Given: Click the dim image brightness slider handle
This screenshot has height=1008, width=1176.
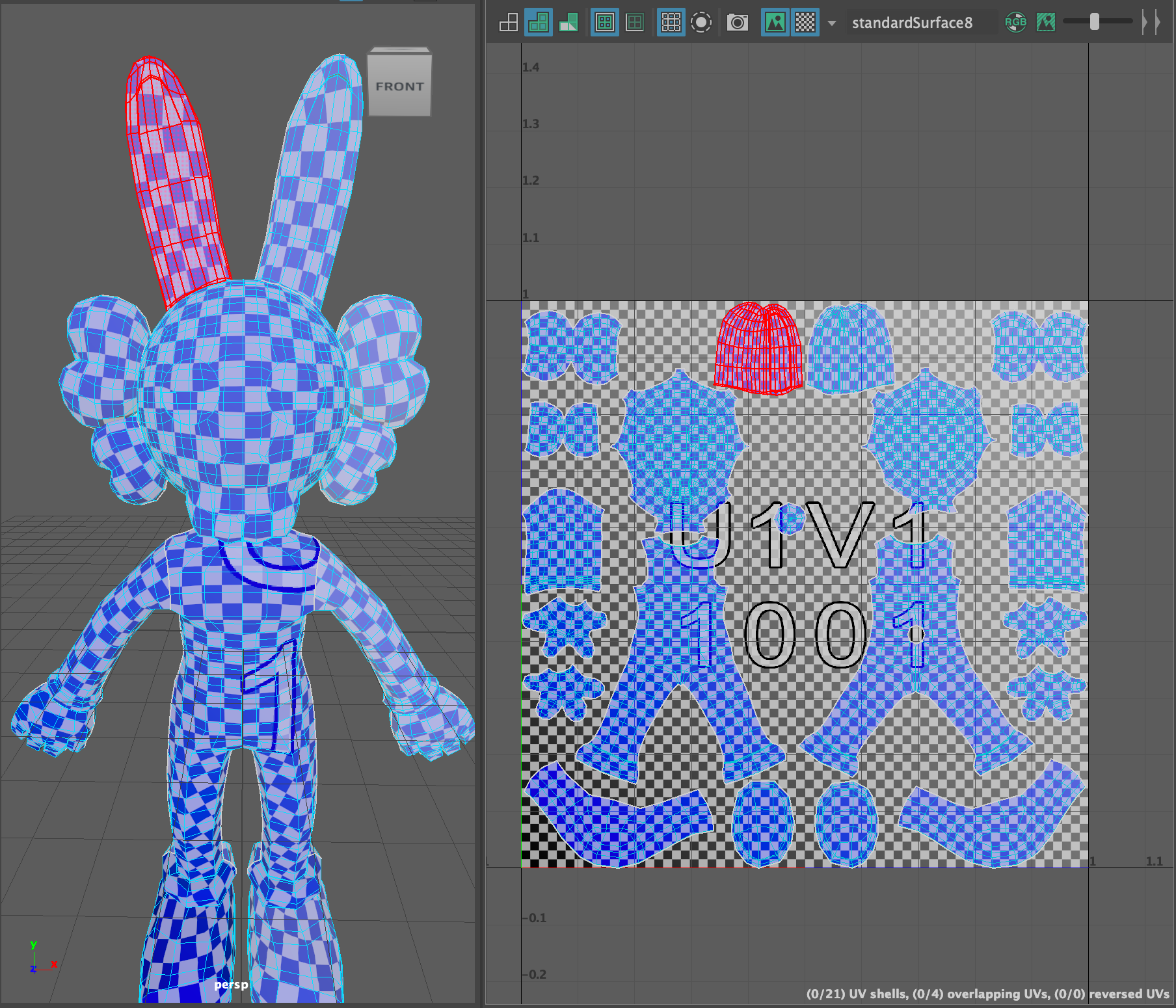Looking at the screenshot, I should 1095,22.
